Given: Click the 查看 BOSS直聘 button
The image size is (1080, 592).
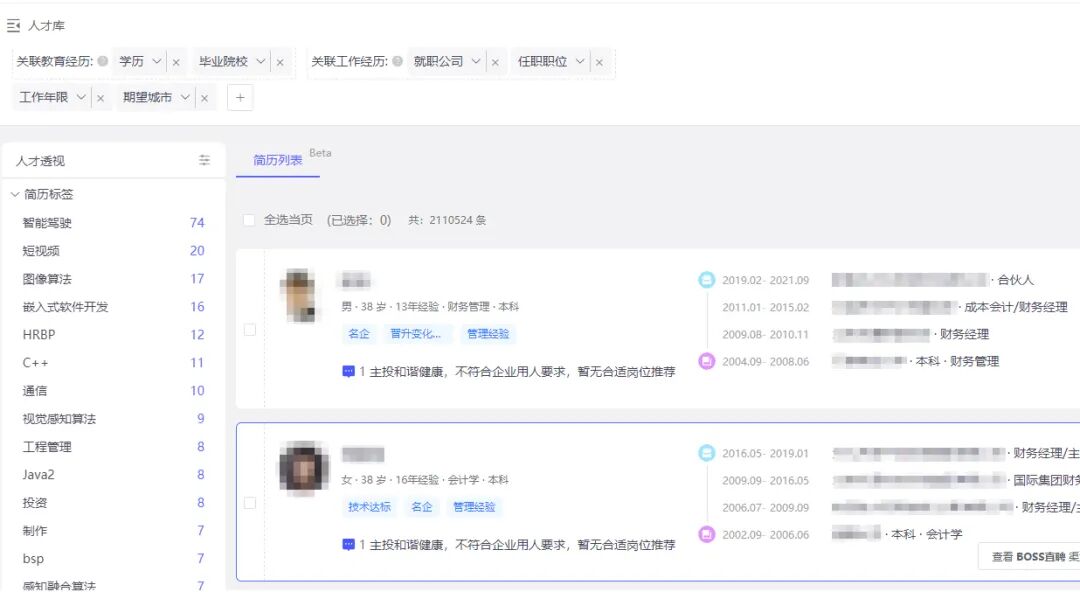Looking at the screenshot, I should click(1030, 557).
